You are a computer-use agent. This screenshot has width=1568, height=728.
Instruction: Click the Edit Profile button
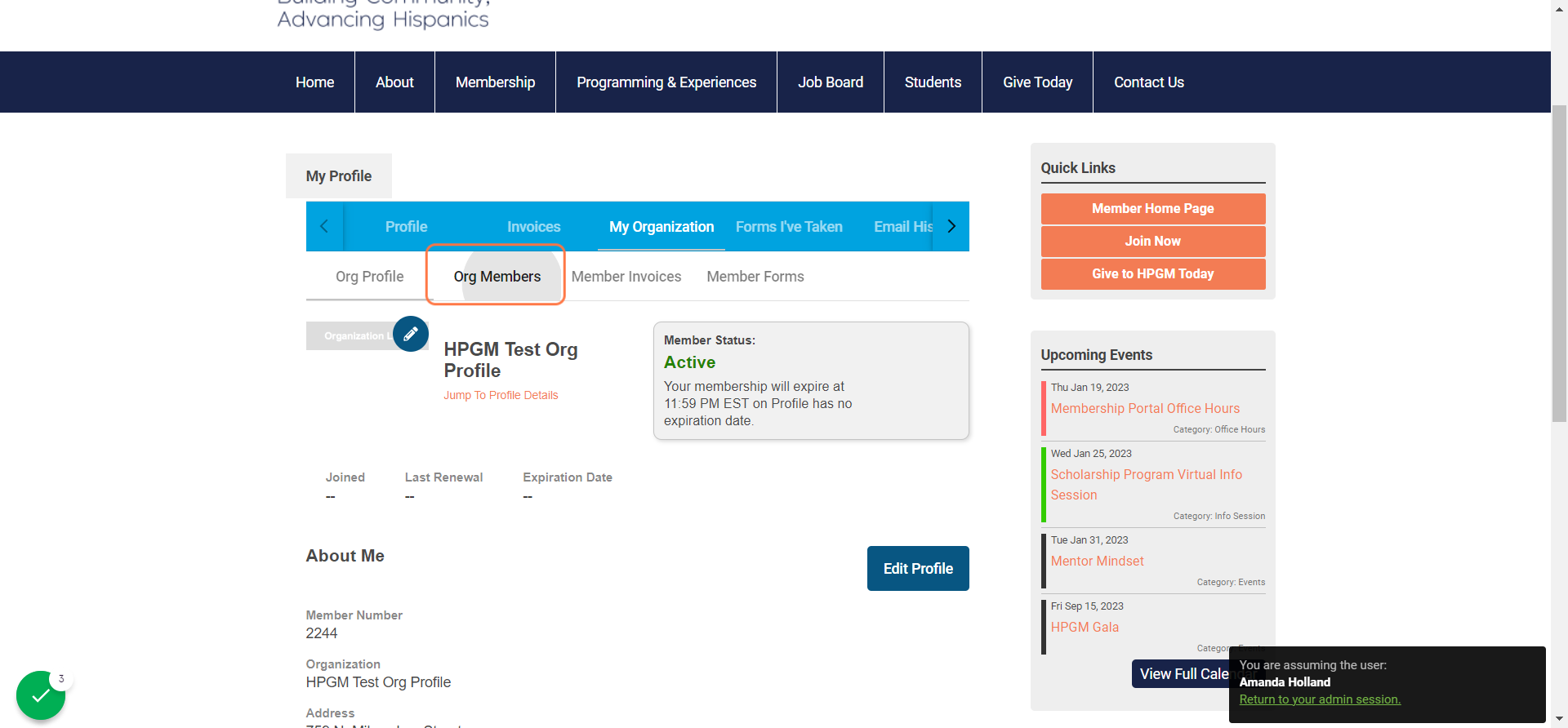(x=918, y=569)
